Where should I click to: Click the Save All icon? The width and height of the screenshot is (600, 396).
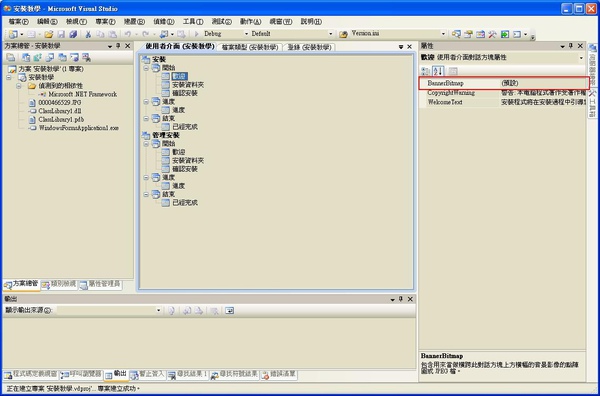tap(73, 34)
